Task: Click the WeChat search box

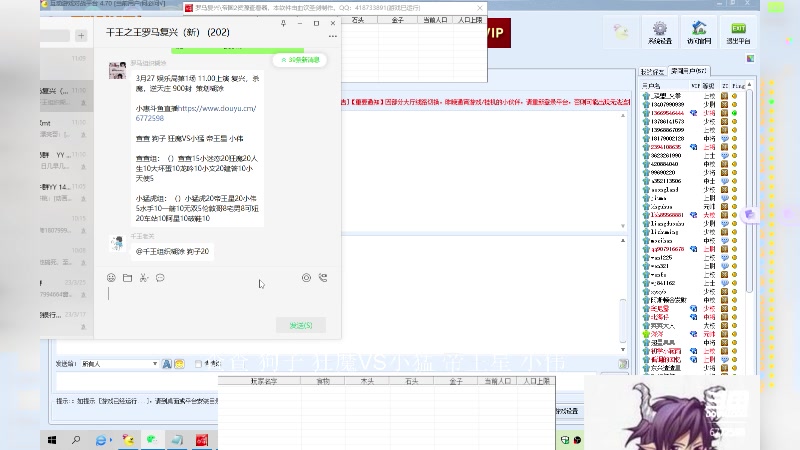Action: [x=55, y=36]
